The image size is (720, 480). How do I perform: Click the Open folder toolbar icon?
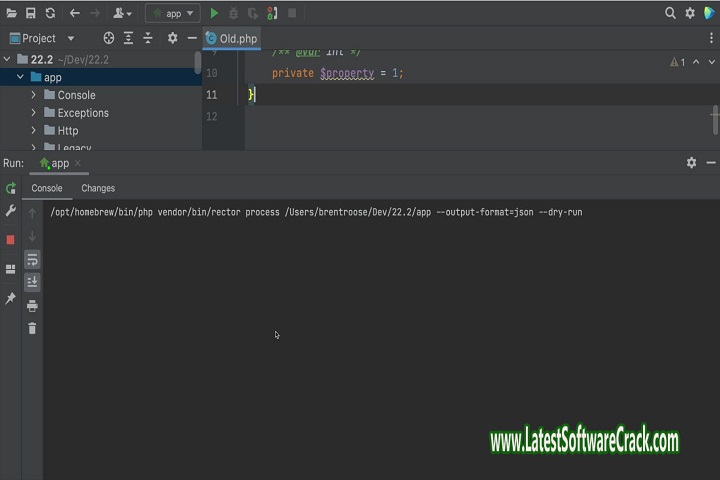point(11,13)
